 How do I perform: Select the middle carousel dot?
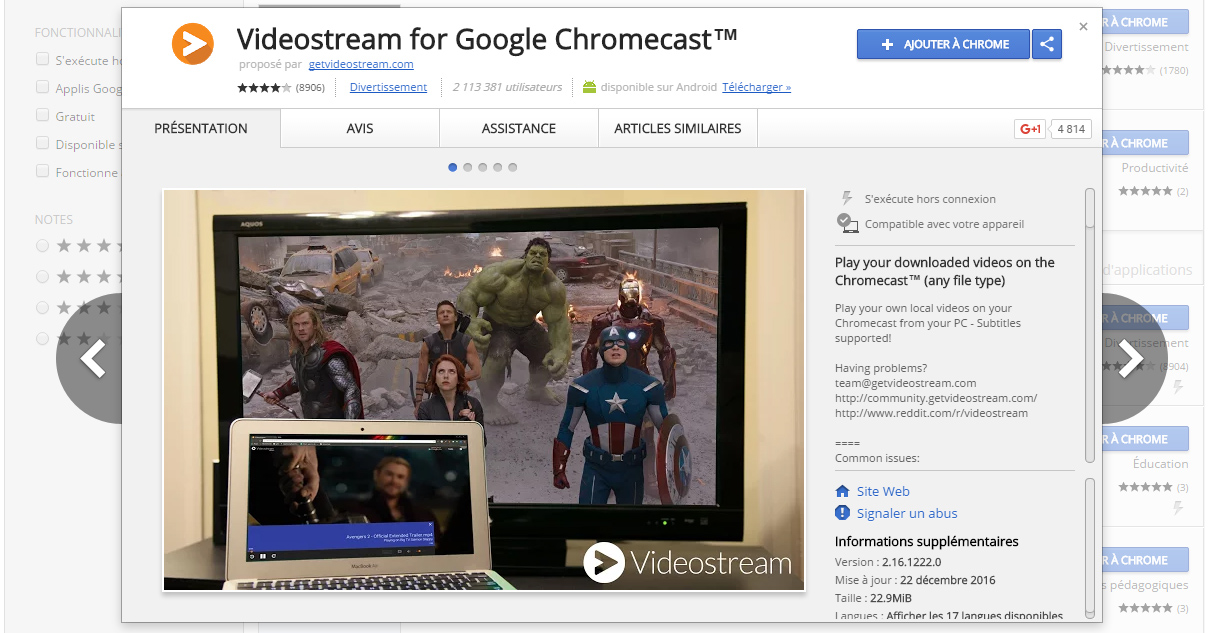(x=483, y=167)
